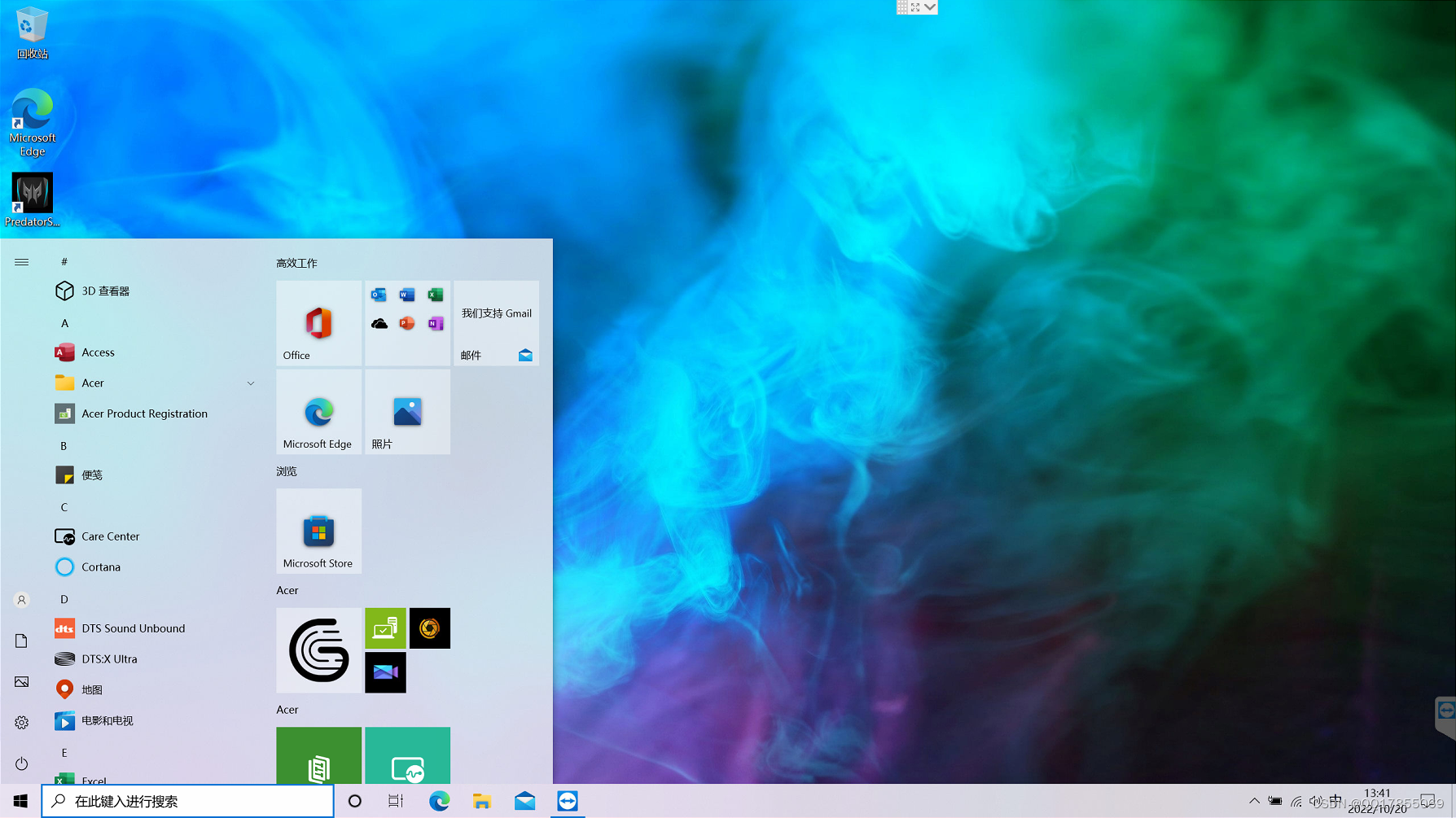Show hidden system tray icons

tap(1254, 801)
